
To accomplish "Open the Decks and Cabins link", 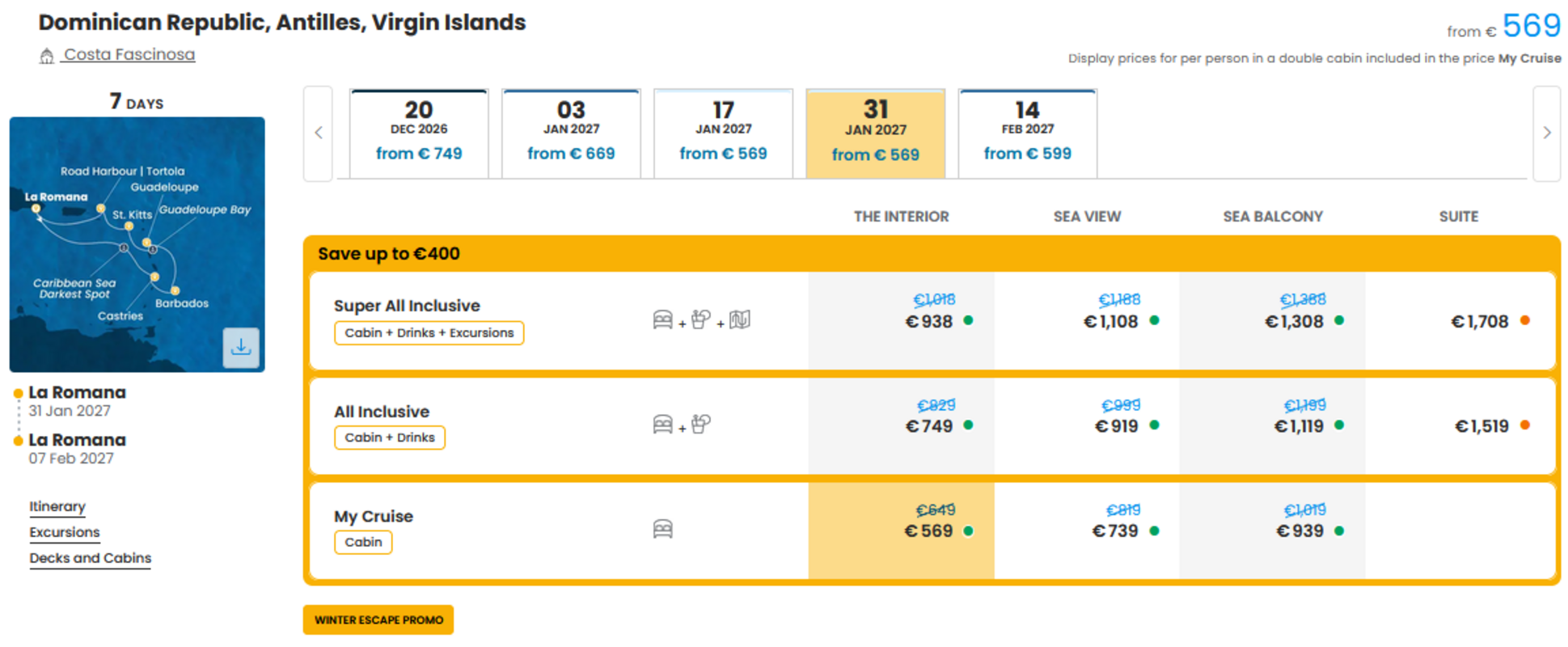I will tap(91, 558).
